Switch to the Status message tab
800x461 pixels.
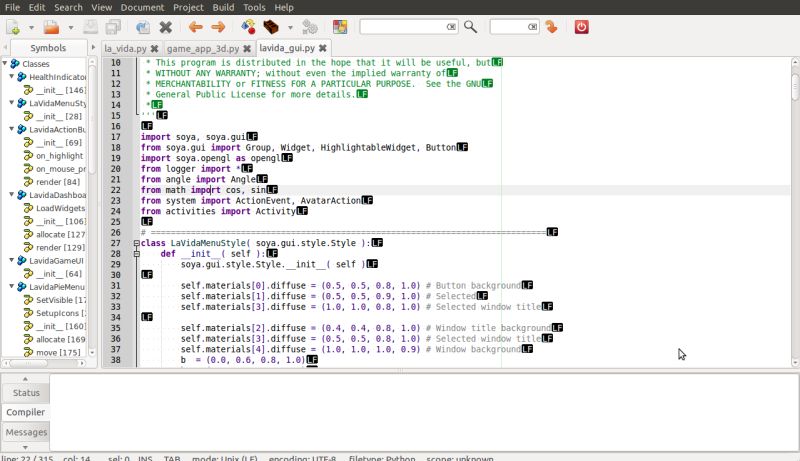click(26, 393)
